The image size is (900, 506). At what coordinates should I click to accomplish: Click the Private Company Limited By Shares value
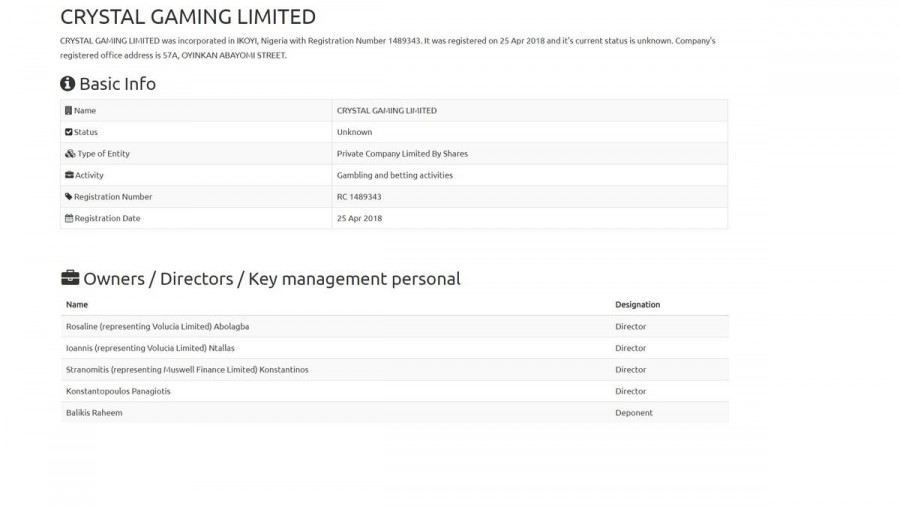pyautogui.click(x=402, y=154)
